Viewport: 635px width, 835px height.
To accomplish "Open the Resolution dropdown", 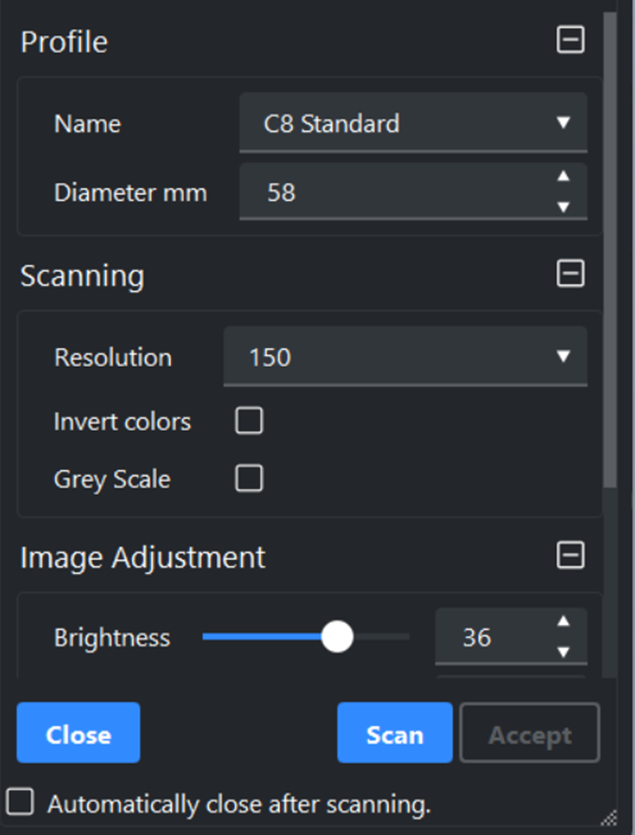I will coord(405,357).
